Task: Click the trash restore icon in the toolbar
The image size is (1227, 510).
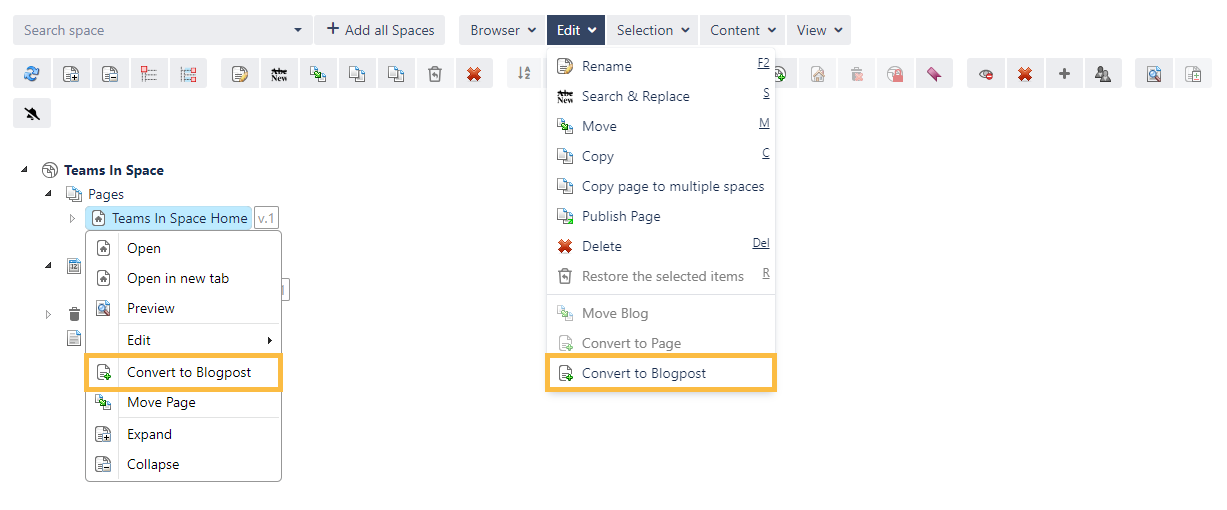Action: pos(434,73)
